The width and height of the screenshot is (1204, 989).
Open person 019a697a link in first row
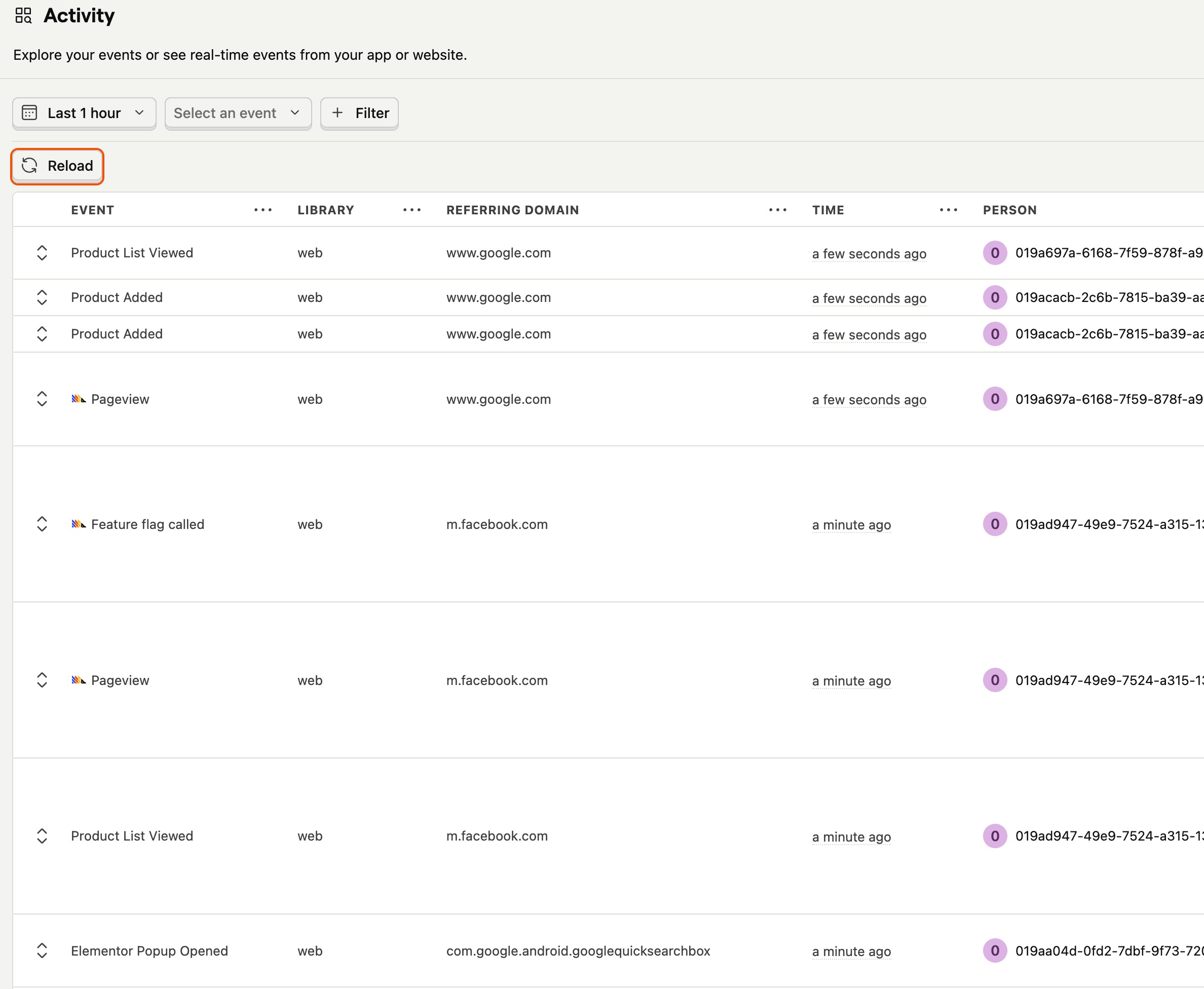point(1108,253)
